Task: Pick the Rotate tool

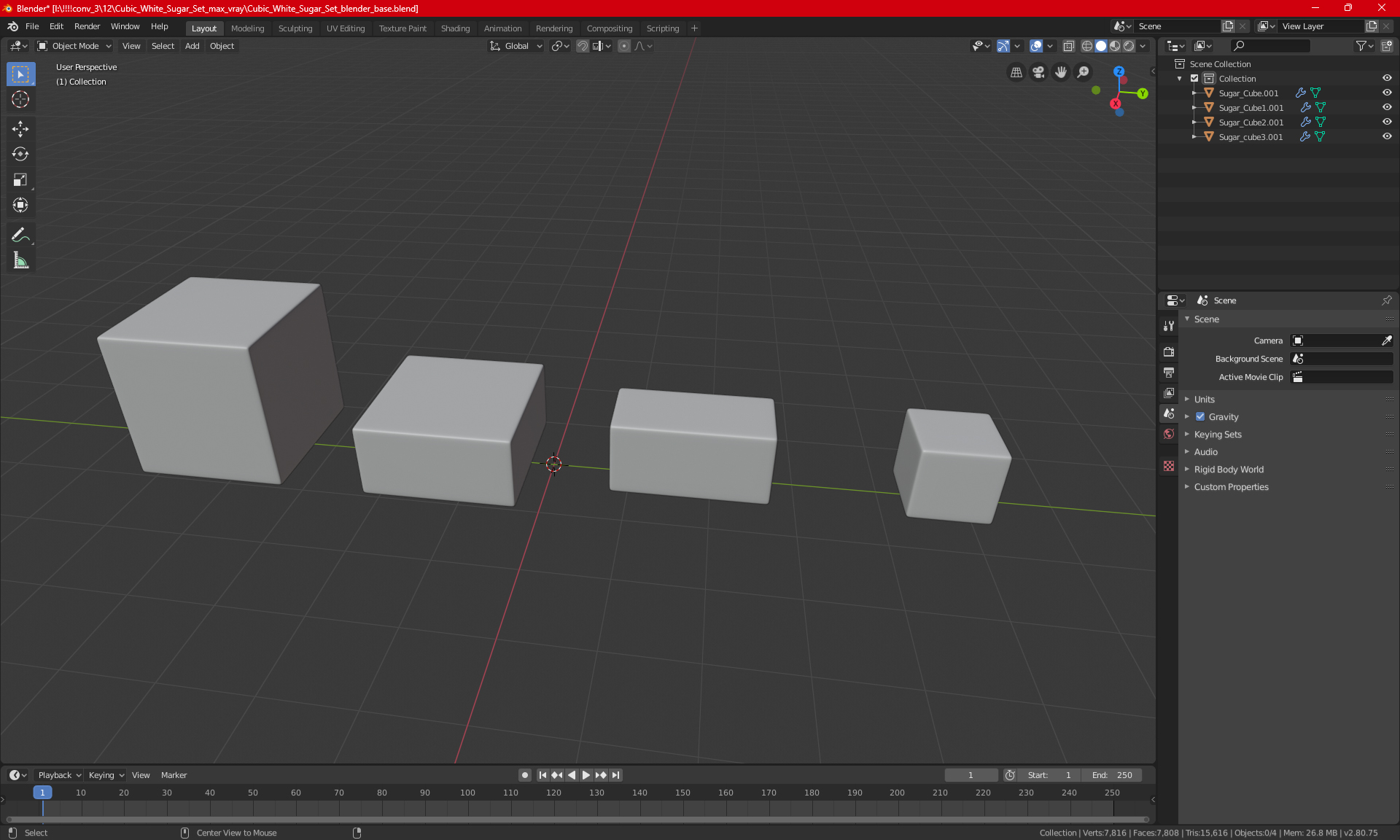Action: [20, 155]
